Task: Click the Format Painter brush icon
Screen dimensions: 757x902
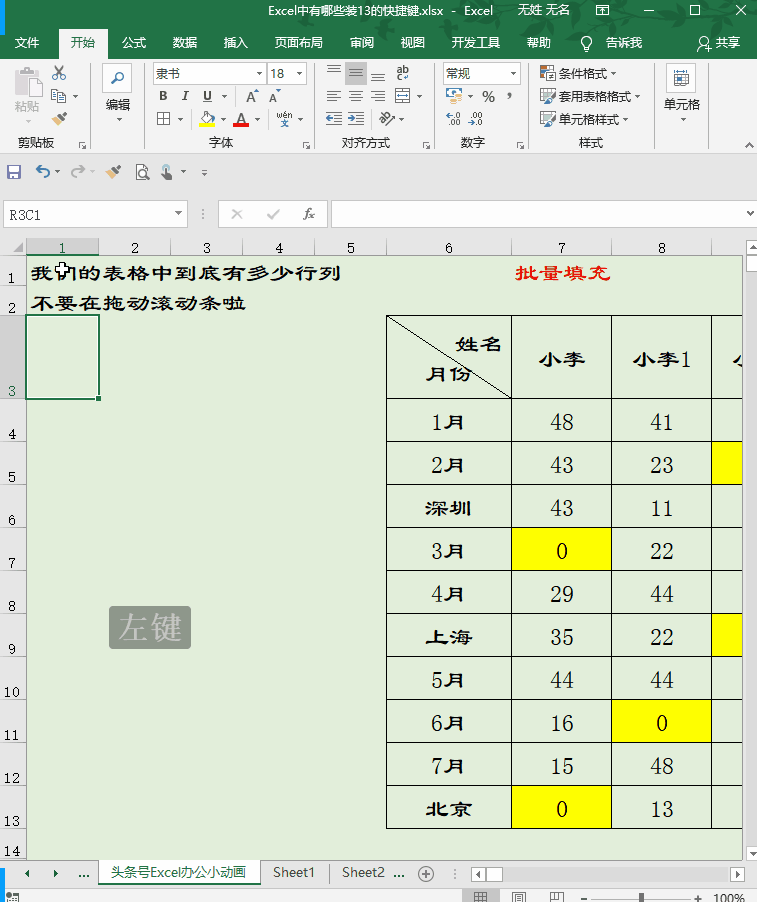Action: (59, 119)
